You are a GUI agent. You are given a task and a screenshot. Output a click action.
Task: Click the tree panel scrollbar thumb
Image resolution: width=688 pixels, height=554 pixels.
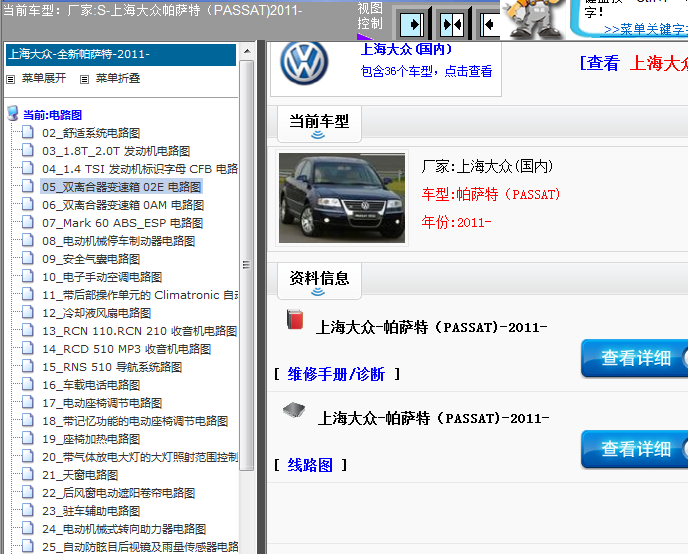pyautogui.click(x=247, y=265)
